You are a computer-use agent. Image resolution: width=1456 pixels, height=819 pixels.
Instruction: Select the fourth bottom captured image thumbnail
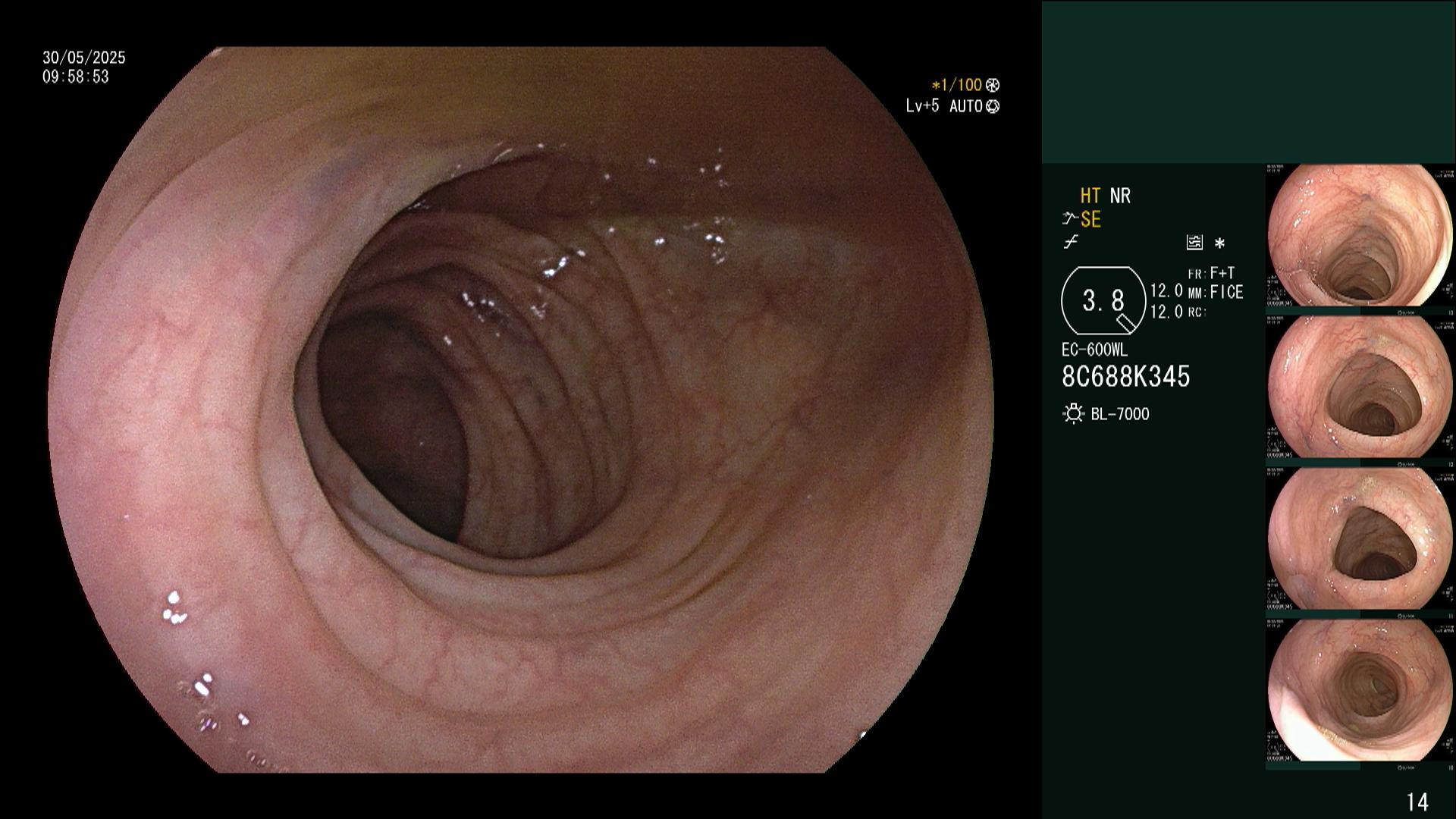[1360, 691]
